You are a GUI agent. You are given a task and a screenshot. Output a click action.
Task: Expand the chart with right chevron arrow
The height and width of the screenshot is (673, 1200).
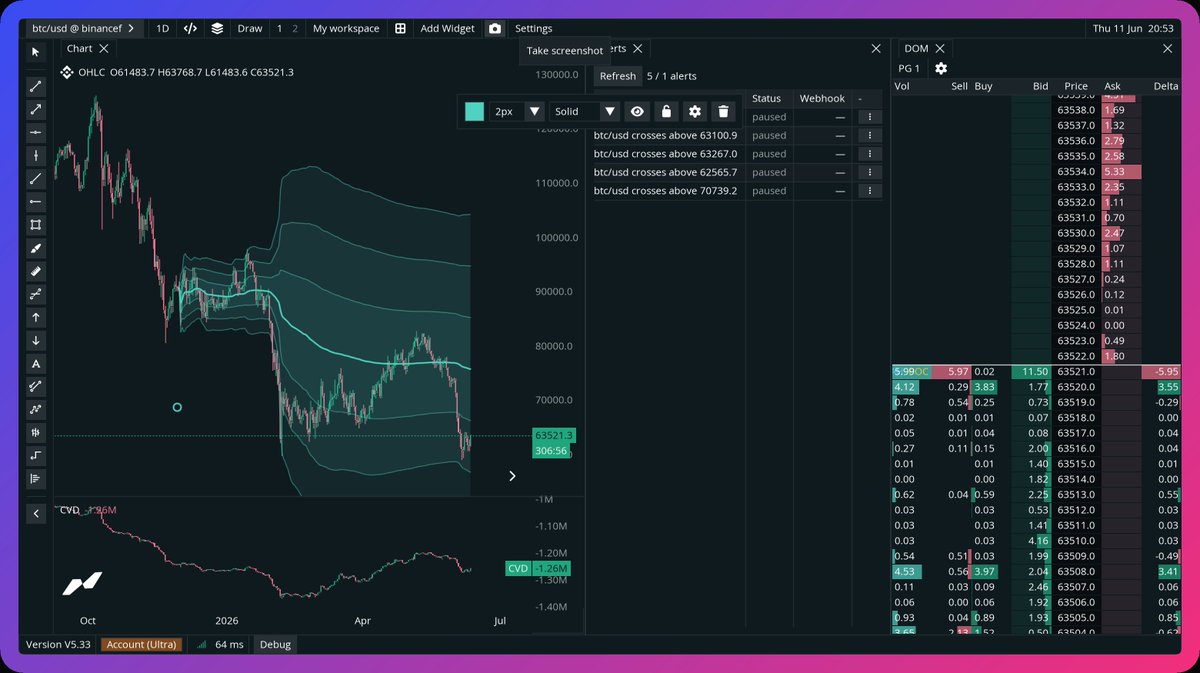(512, 476)
